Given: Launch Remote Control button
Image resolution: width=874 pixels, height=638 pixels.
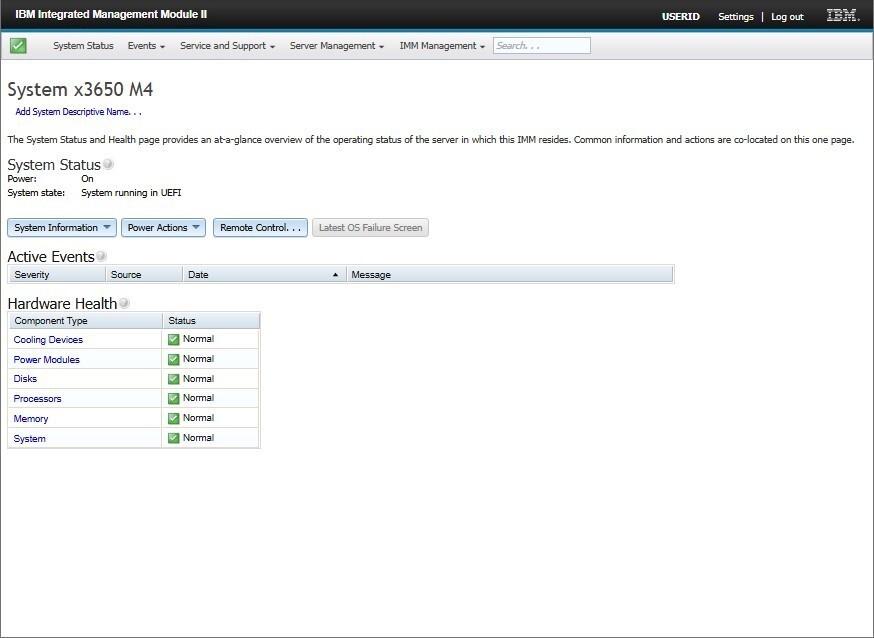Looking at the screenshot, I should pyautogui.click(x=260, y=228).
